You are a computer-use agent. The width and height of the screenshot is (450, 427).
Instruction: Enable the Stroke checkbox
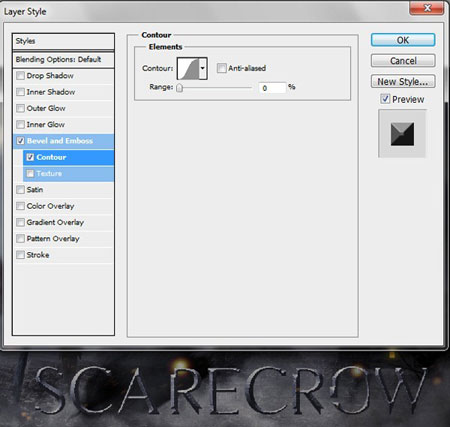pyautogui.click(x=20, y=255)
